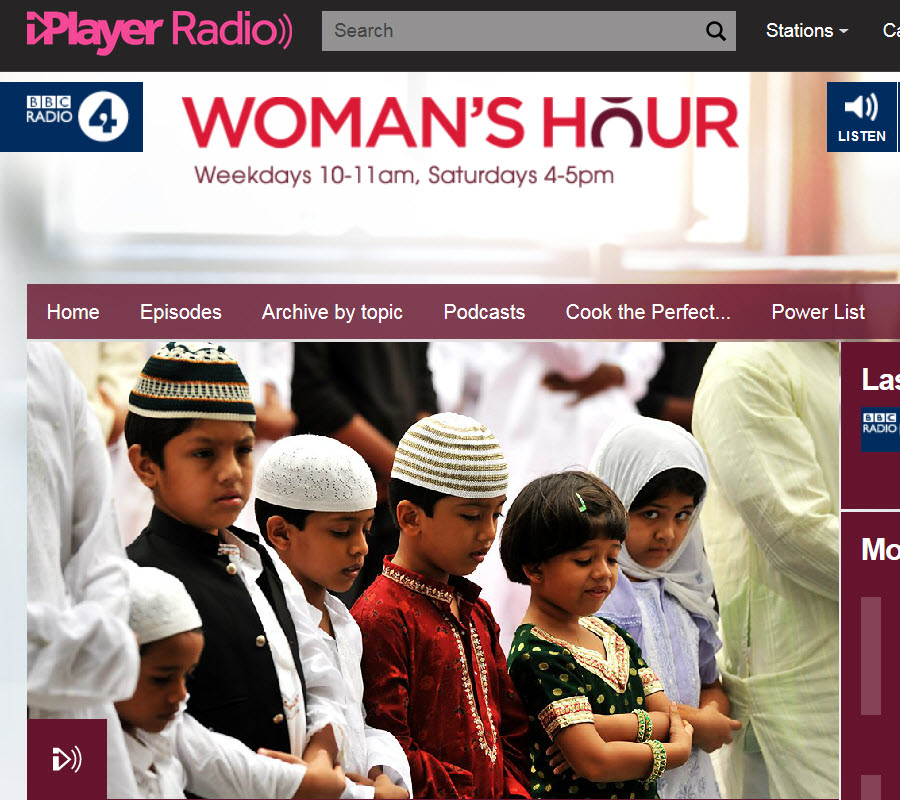This screenshot has width=900, height=800.
Task: Open the Podcasts tab
Action: (484, 312)
